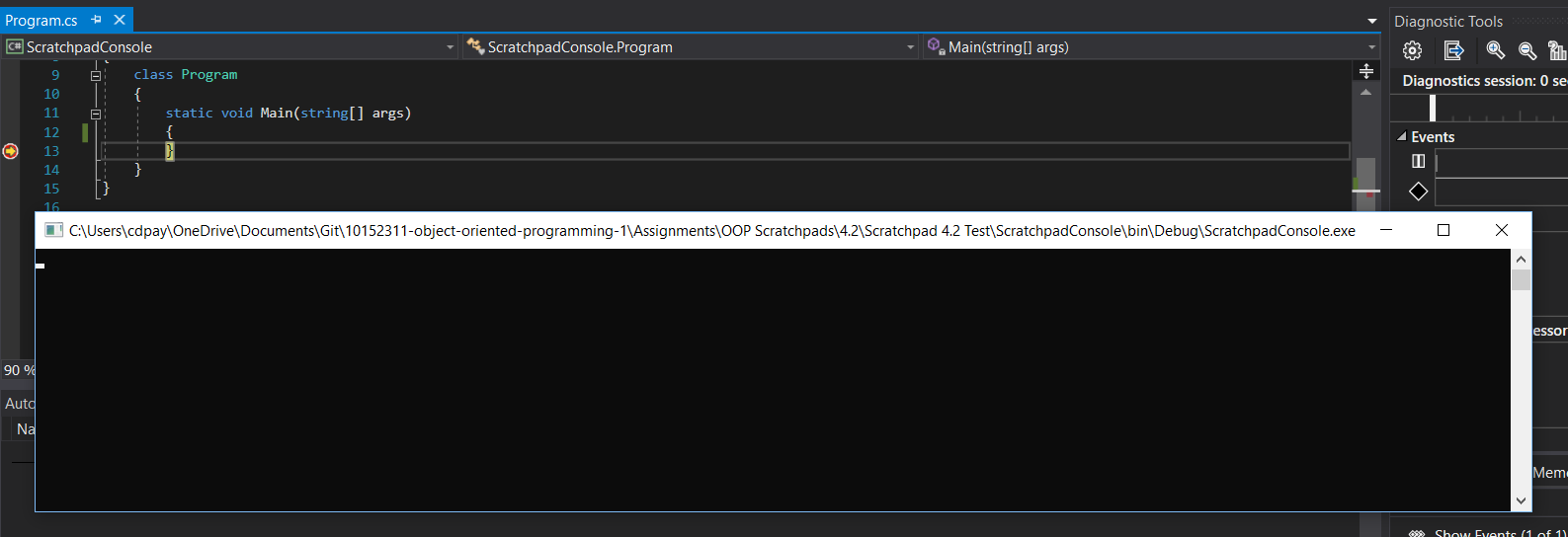Pin the Program.cs tab

tap(97, 20)
